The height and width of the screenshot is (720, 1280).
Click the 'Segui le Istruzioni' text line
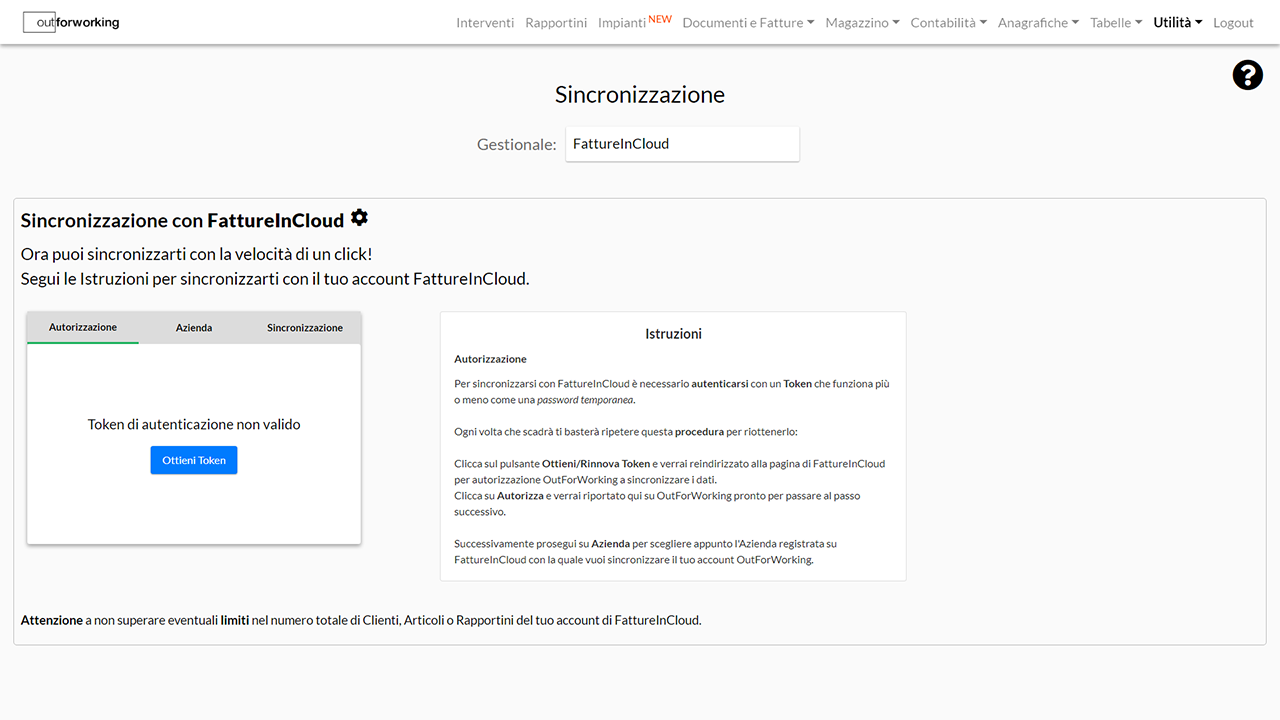click(x=275, y=279)
